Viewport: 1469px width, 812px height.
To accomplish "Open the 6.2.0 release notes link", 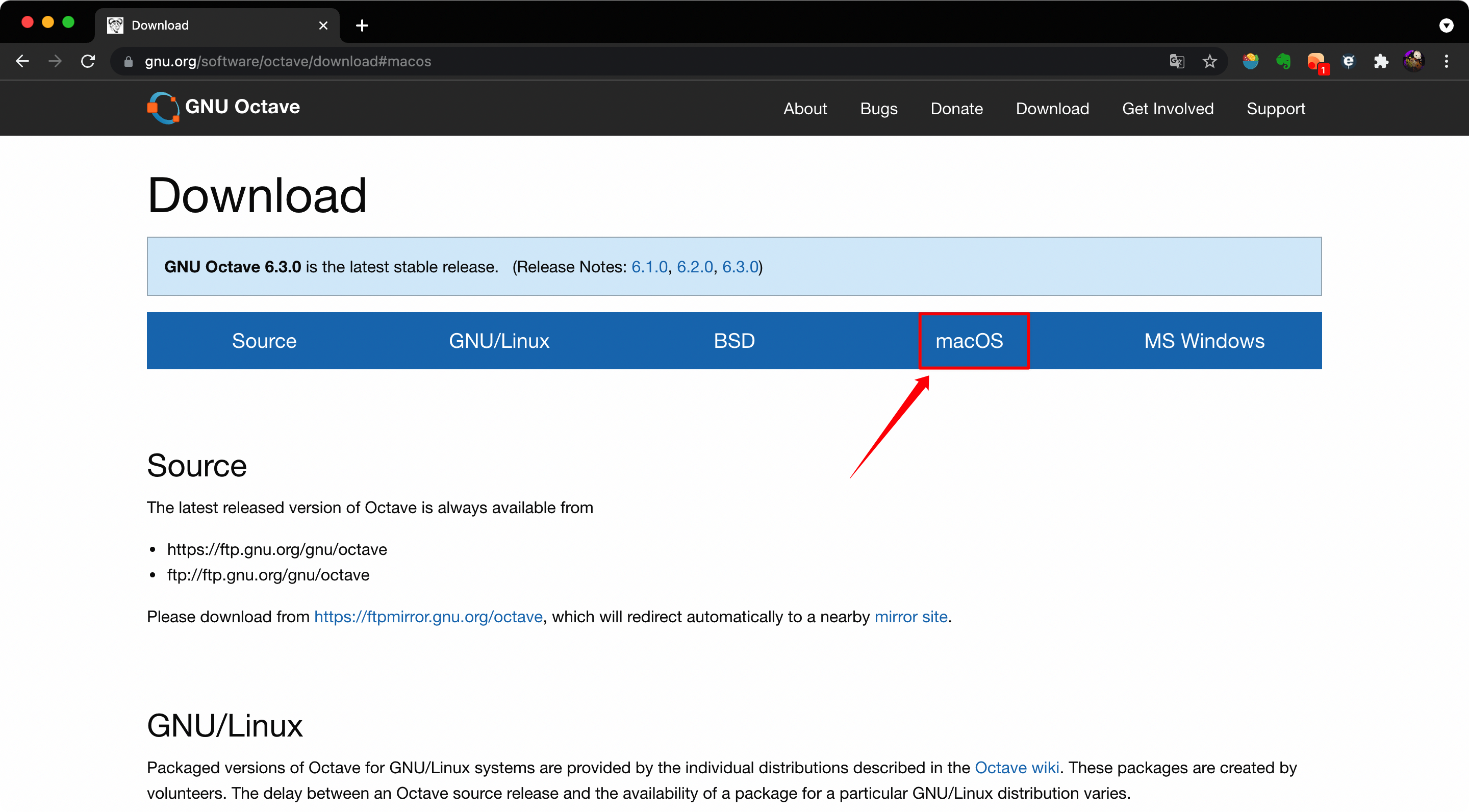I will (695, 266).
